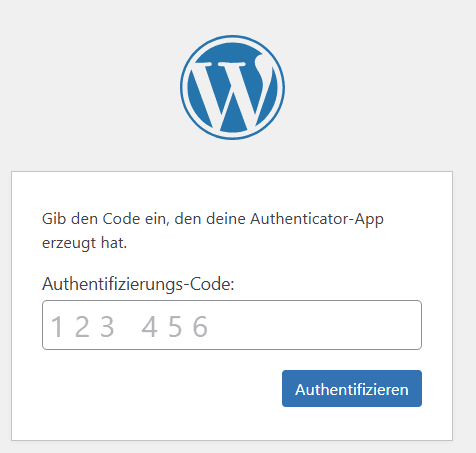This screenshot has height=453, width=476.
Task: Click the grey placeholder digits 1 2 3
Action: point(82,327)
